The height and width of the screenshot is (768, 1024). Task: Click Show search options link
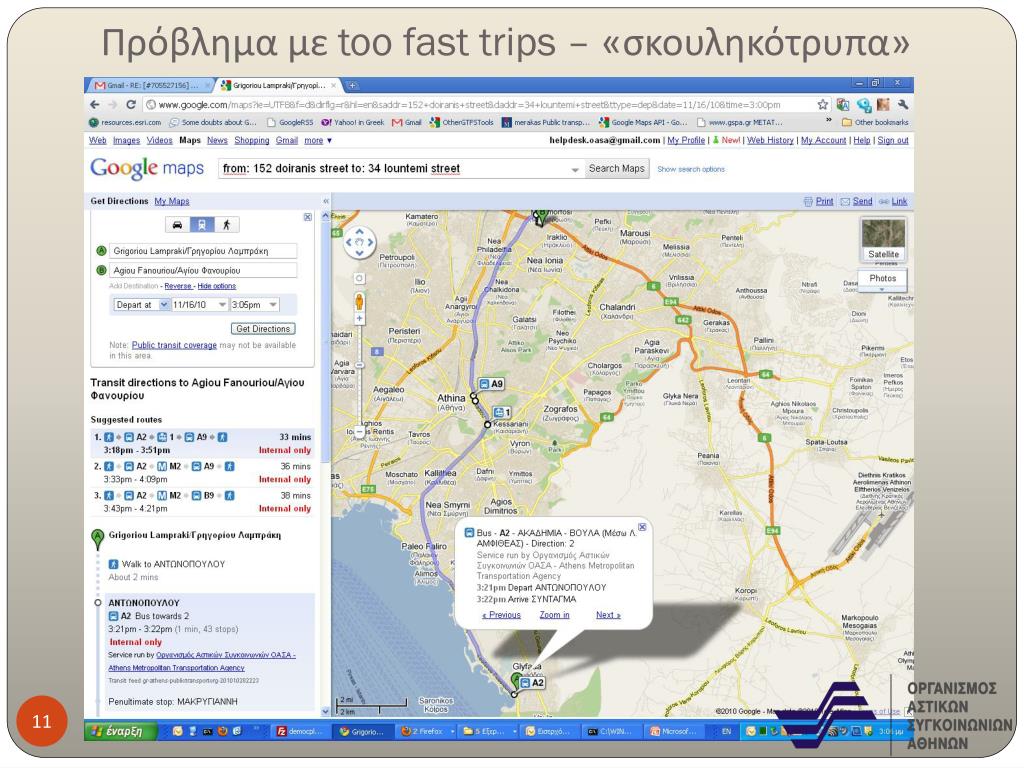pos(691,169)
